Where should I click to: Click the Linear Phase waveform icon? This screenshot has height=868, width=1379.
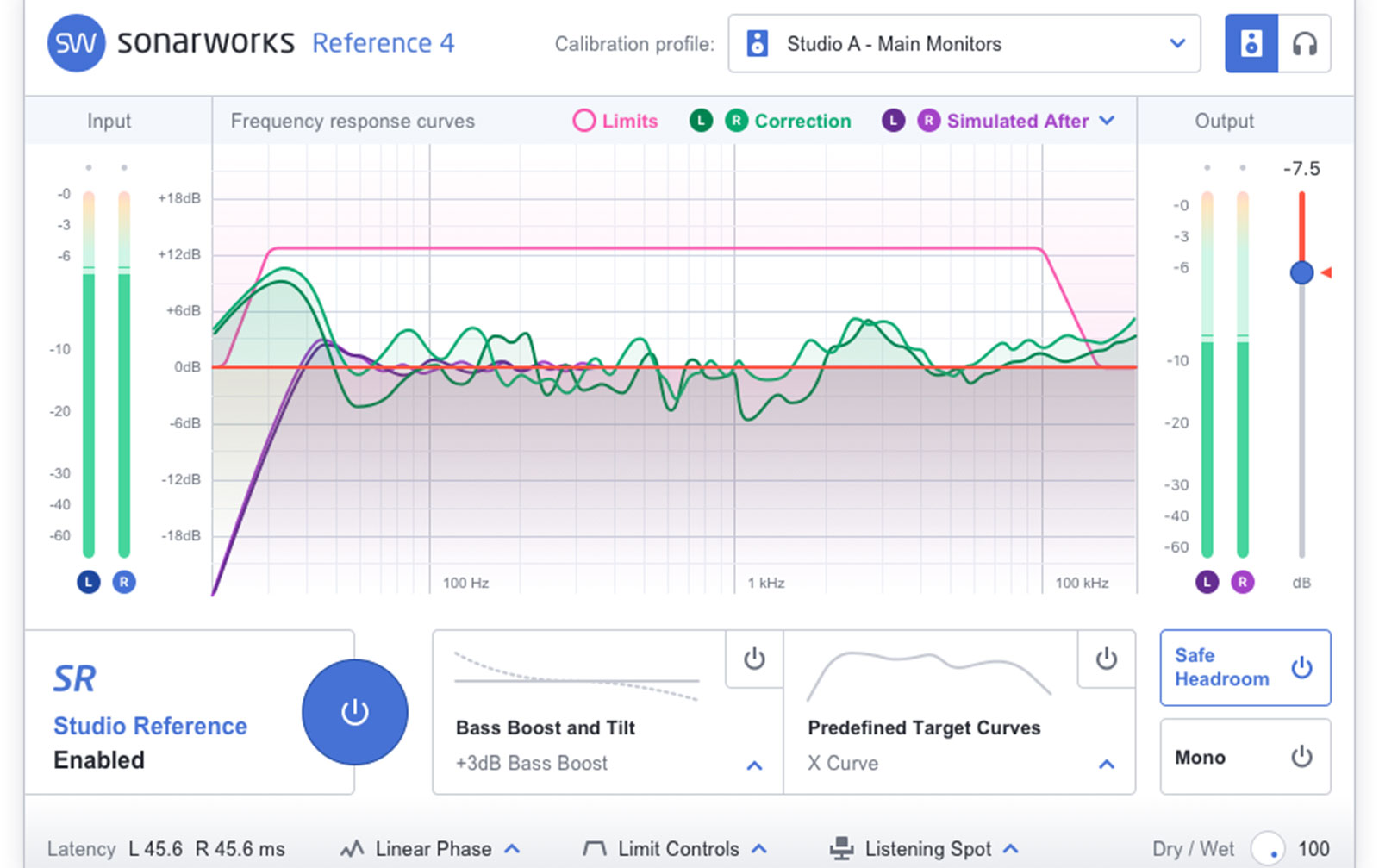pos(352,849)
